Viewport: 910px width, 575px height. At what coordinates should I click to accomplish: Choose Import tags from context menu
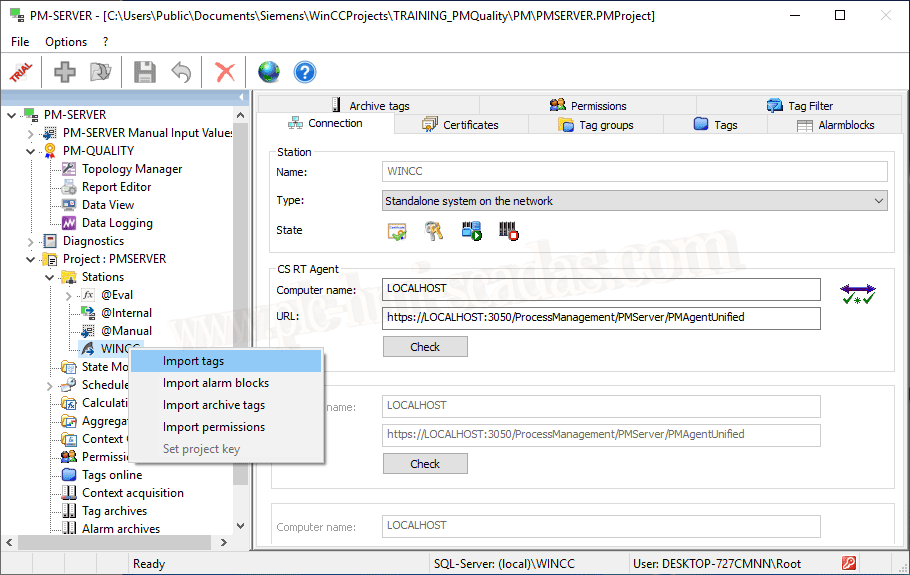pos(194,361)
